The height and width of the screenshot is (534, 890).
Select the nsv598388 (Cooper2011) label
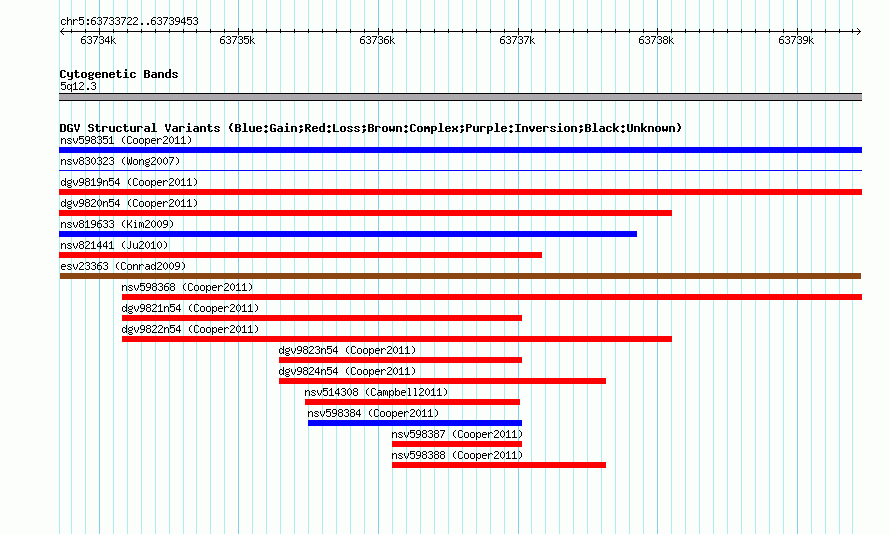coord(457,455)
